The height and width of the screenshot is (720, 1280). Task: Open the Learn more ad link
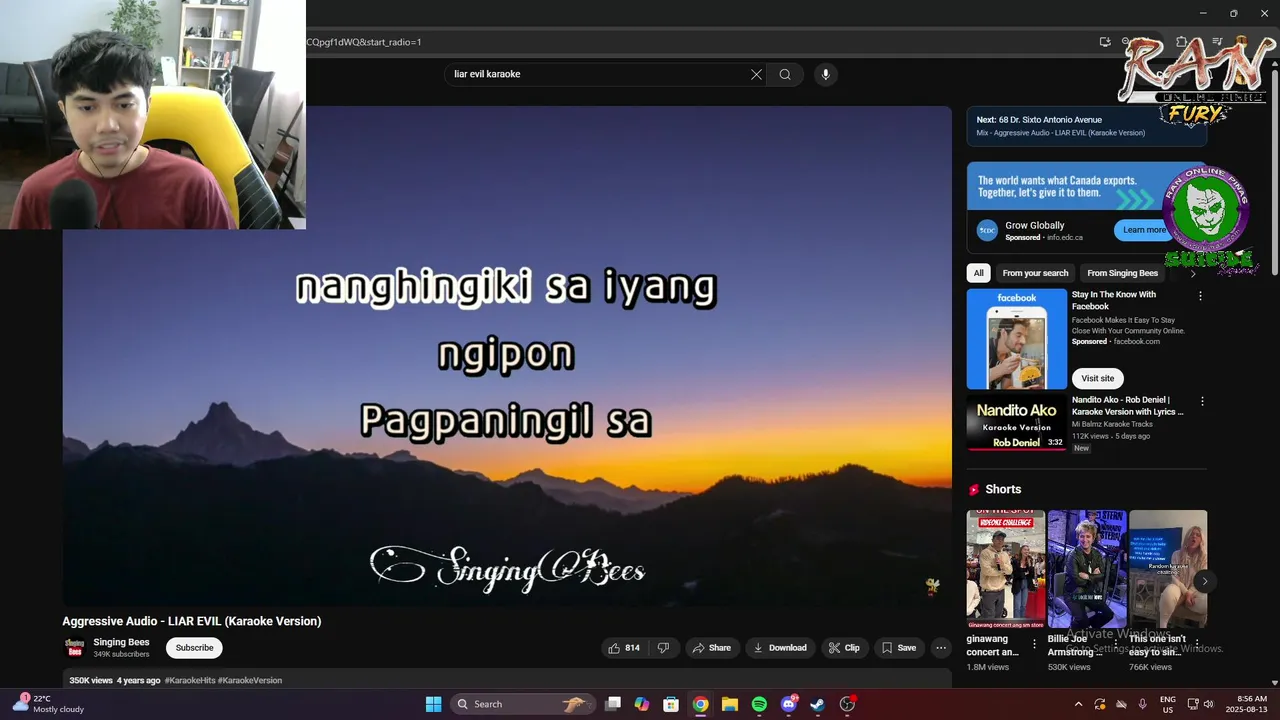click(1144, 230)
